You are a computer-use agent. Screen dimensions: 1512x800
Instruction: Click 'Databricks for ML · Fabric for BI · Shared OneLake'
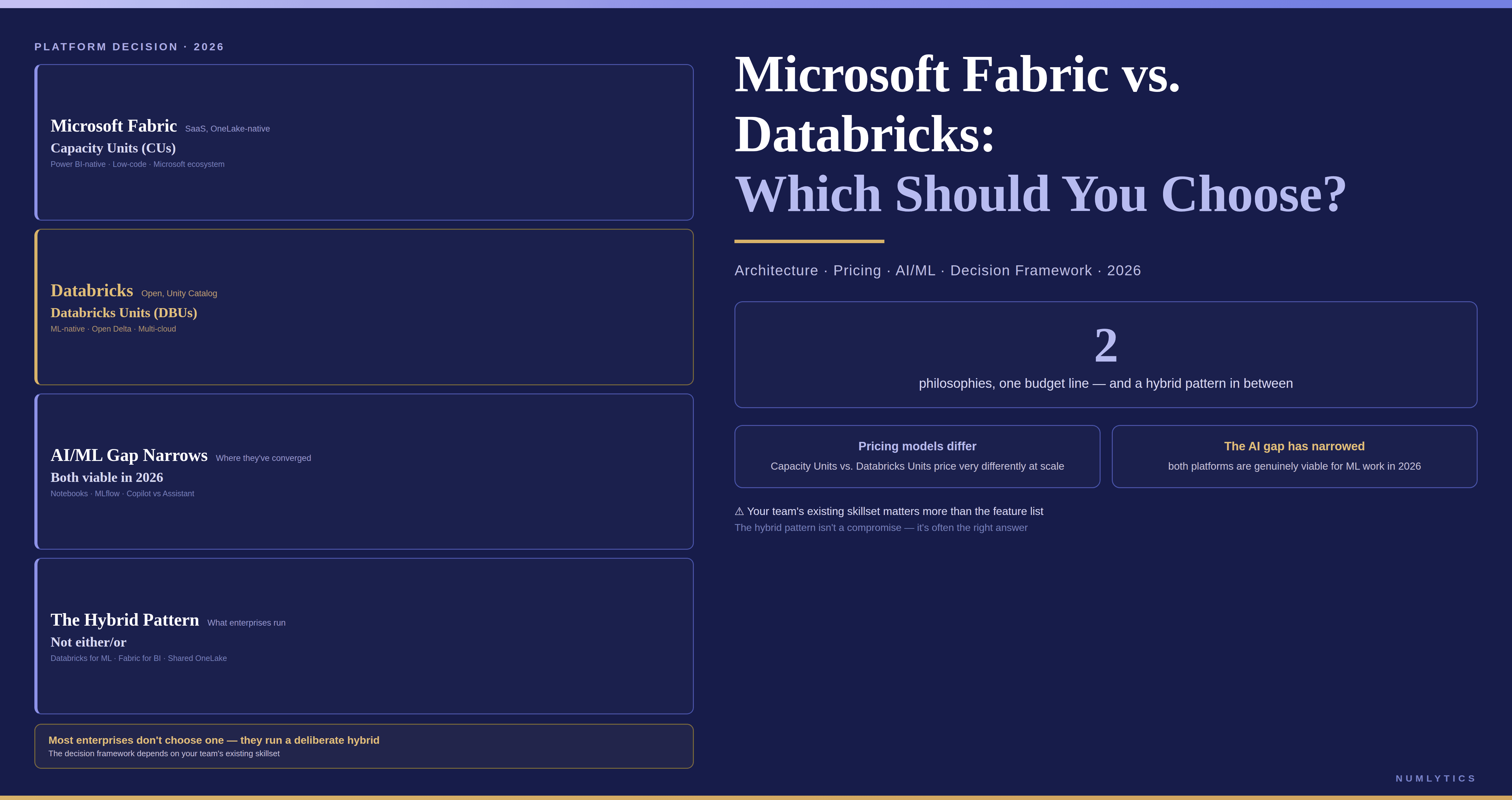[x=138, y=658]
